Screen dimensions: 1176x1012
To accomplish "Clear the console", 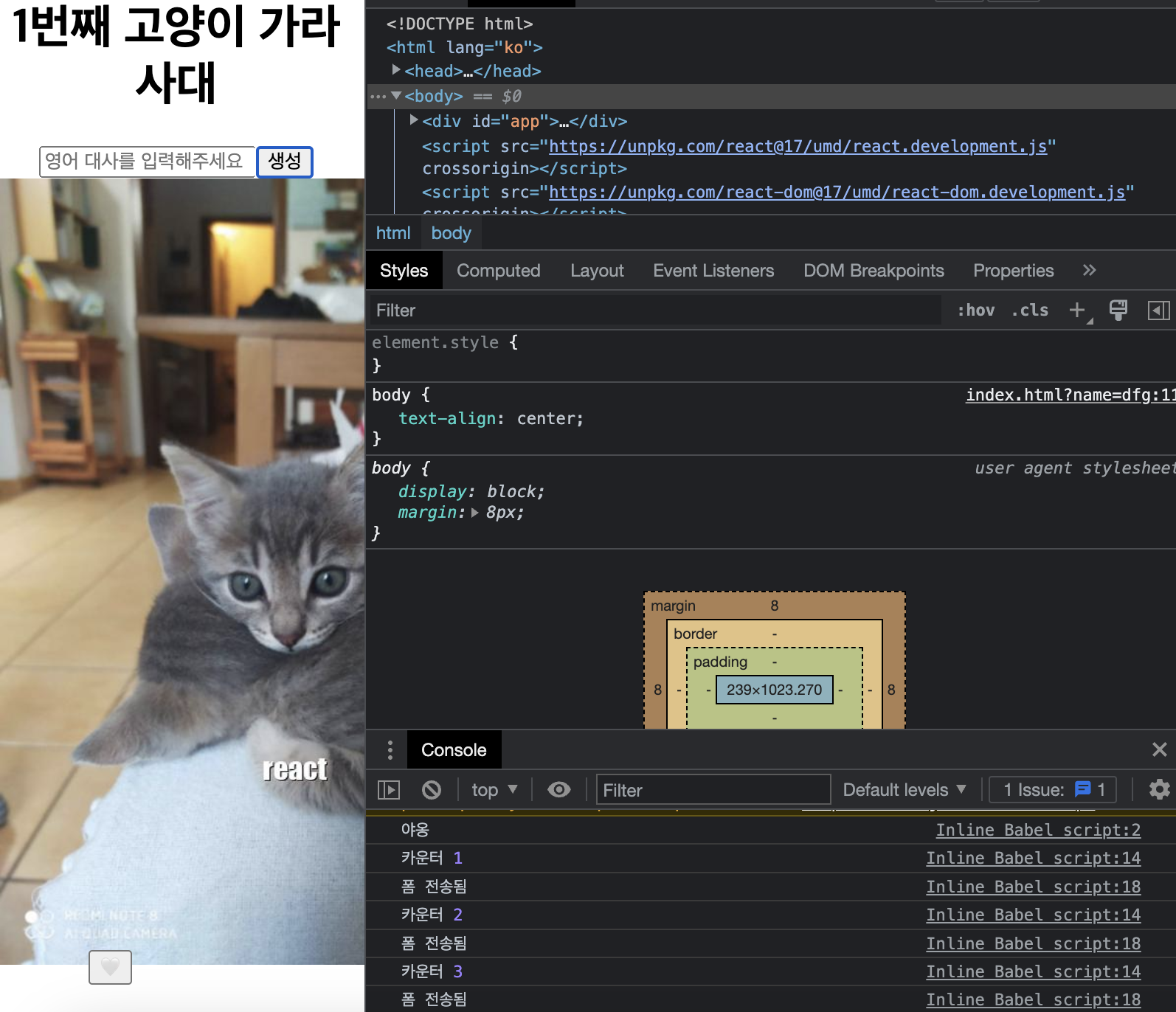I will 432,790.
